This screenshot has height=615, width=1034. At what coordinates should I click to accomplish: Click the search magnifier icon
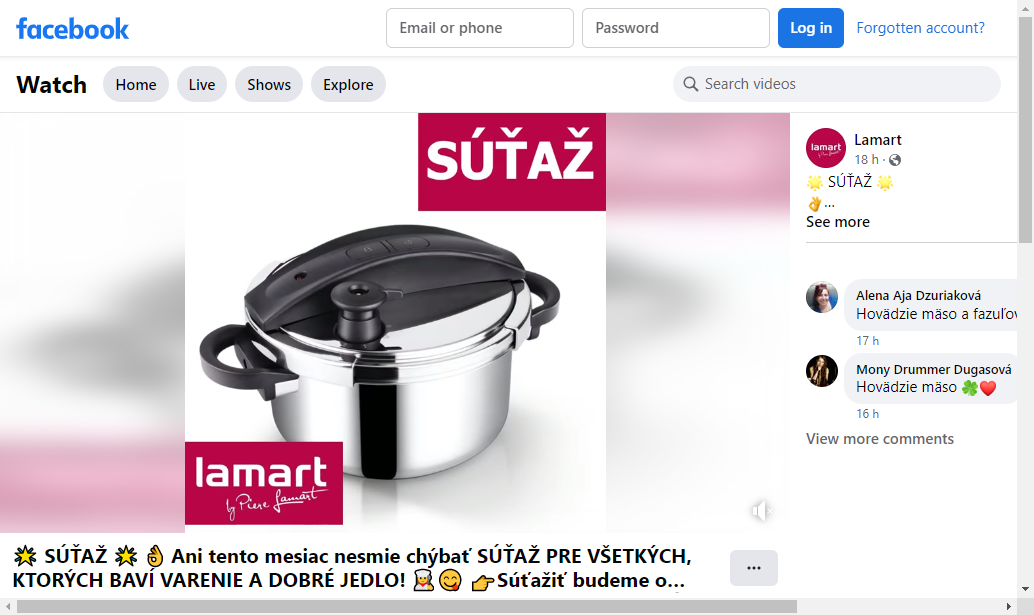(690, 84)
